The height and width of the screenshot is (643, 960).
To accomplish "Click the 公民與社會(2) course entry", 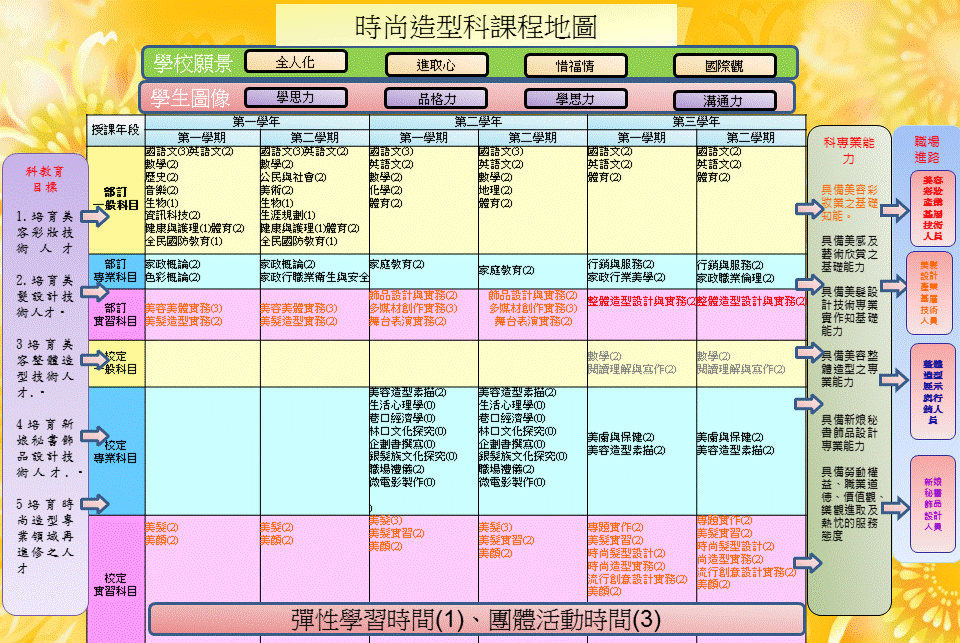I will pos(293,177).
